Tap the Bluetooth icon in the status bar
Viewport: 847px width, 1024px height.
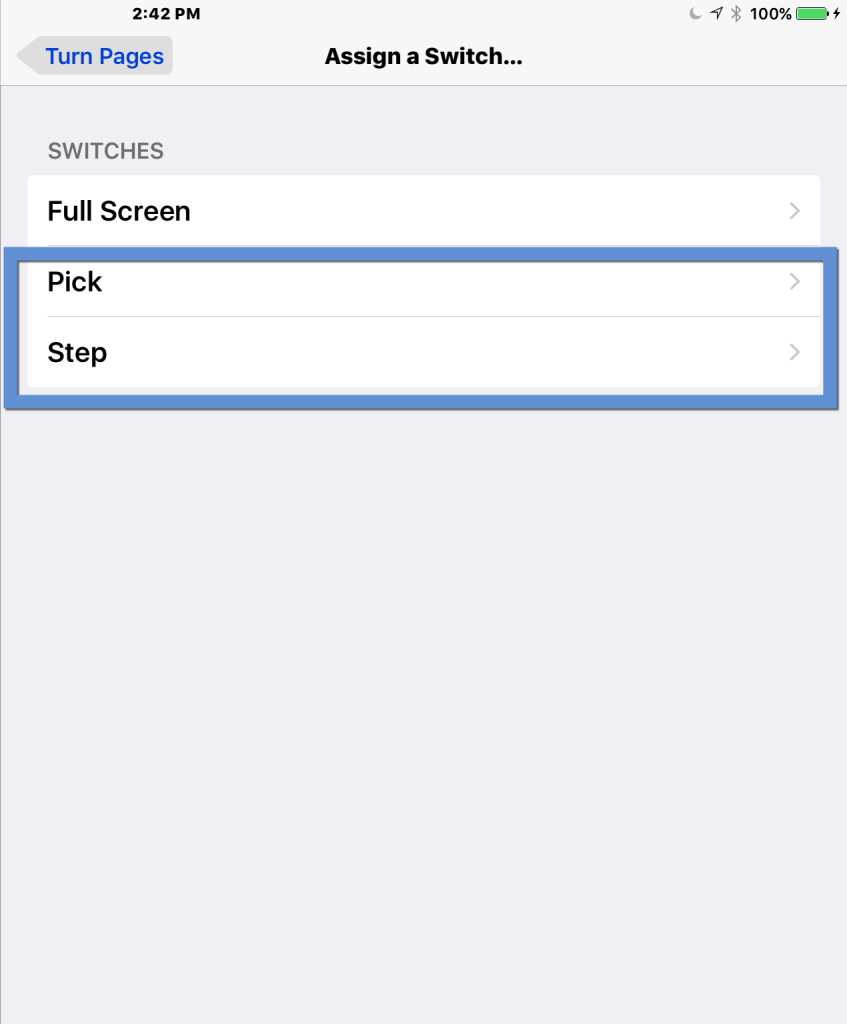point(736,13)
